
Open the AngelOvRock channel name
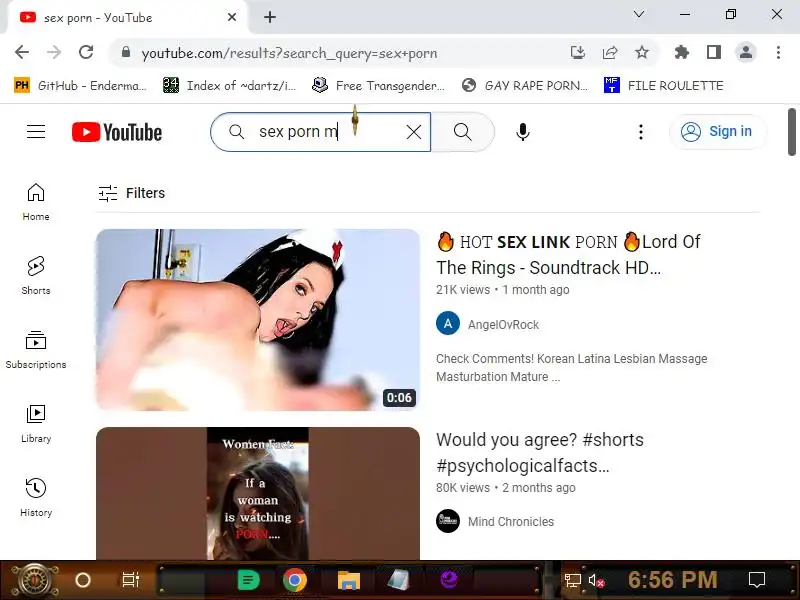pos(503,324)
